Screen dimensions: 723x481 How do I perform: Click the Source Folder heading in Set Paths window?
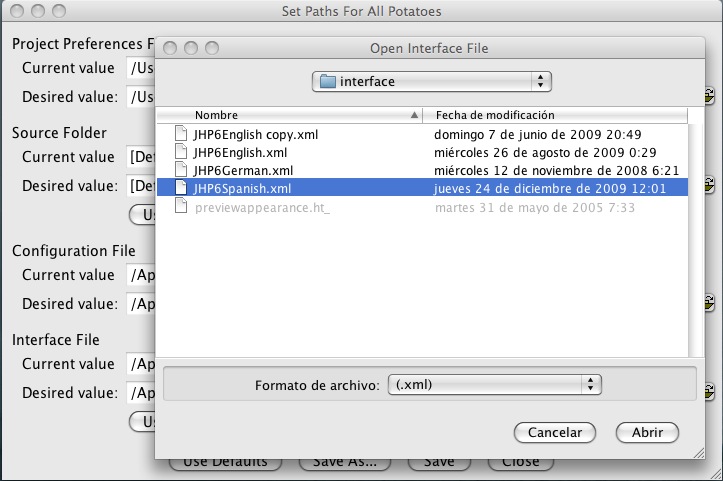coord(59,133)
